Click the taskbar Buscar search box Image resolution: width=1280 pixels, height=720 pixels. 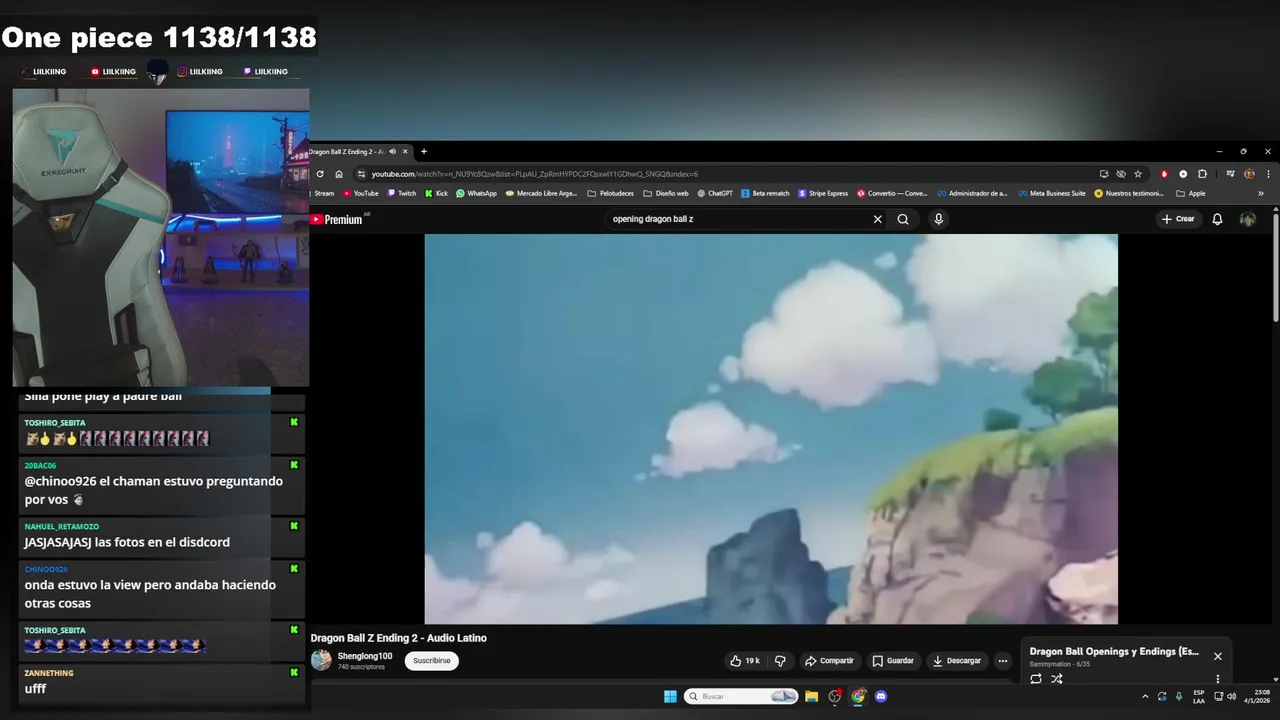pos(741,696)
